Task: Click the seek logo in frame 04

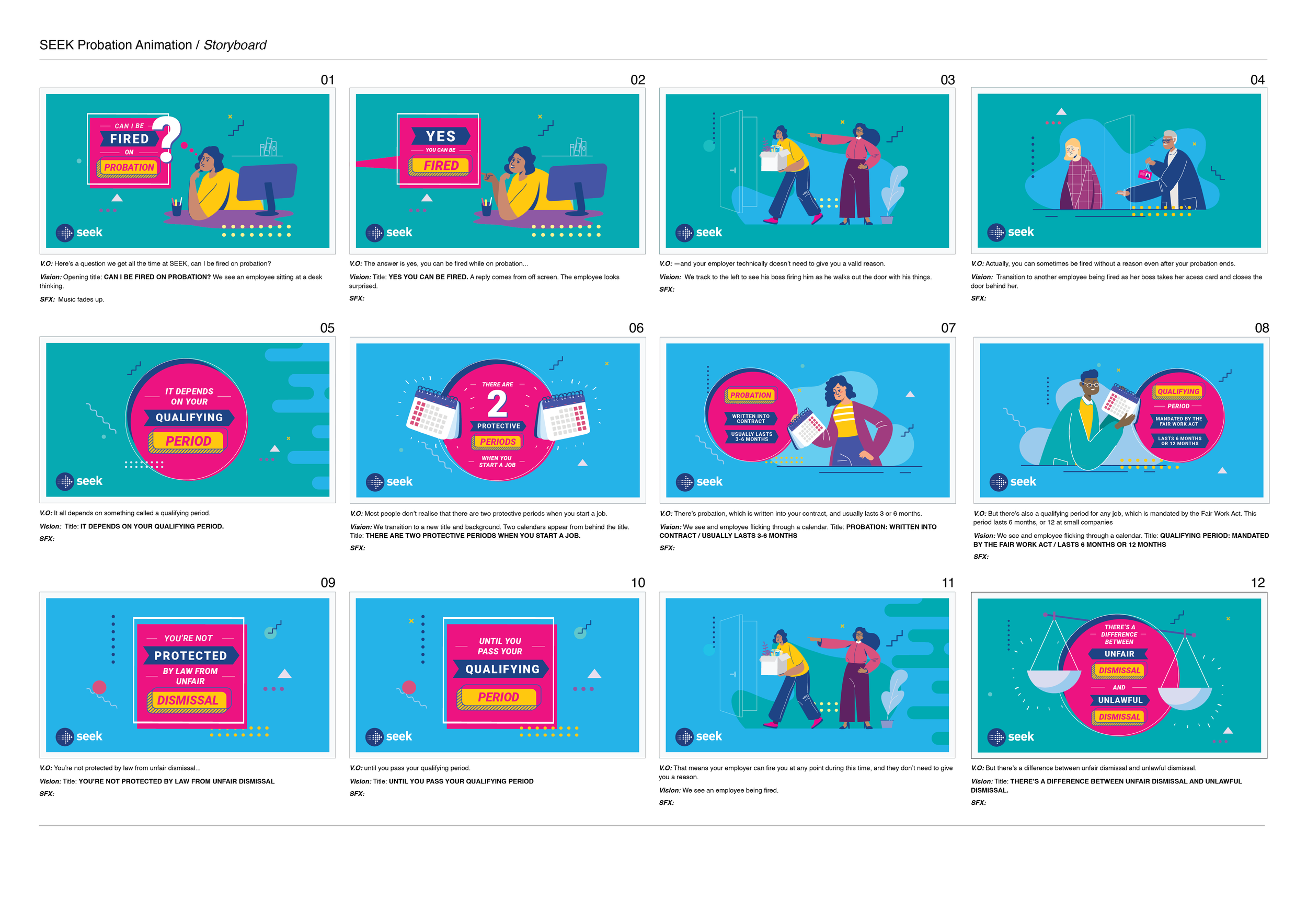Action: point(1011,232)
